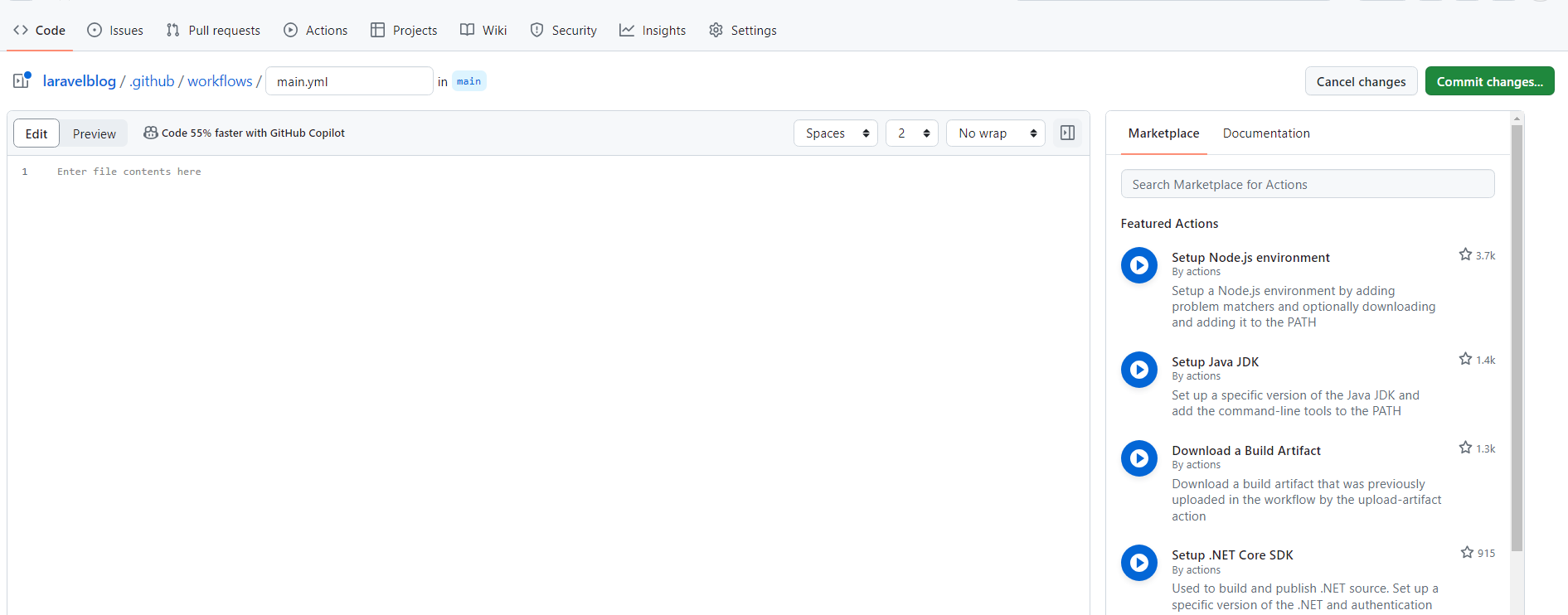Screen dimensions: 1568x615
Task: Switch to Preview mode
Action: click(x=95, y=133)
